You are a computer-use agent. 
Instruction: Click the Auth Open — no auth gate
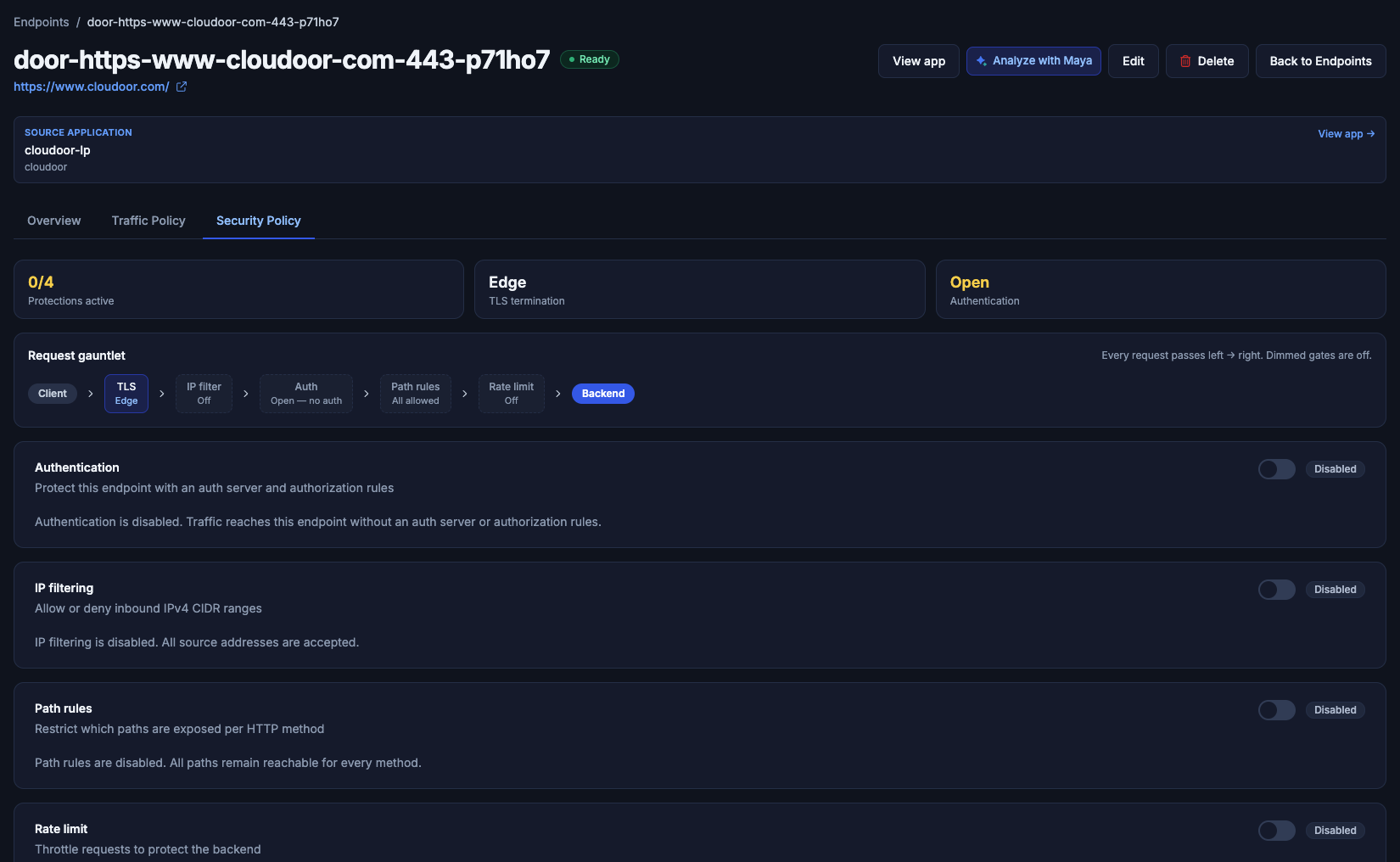306,394
